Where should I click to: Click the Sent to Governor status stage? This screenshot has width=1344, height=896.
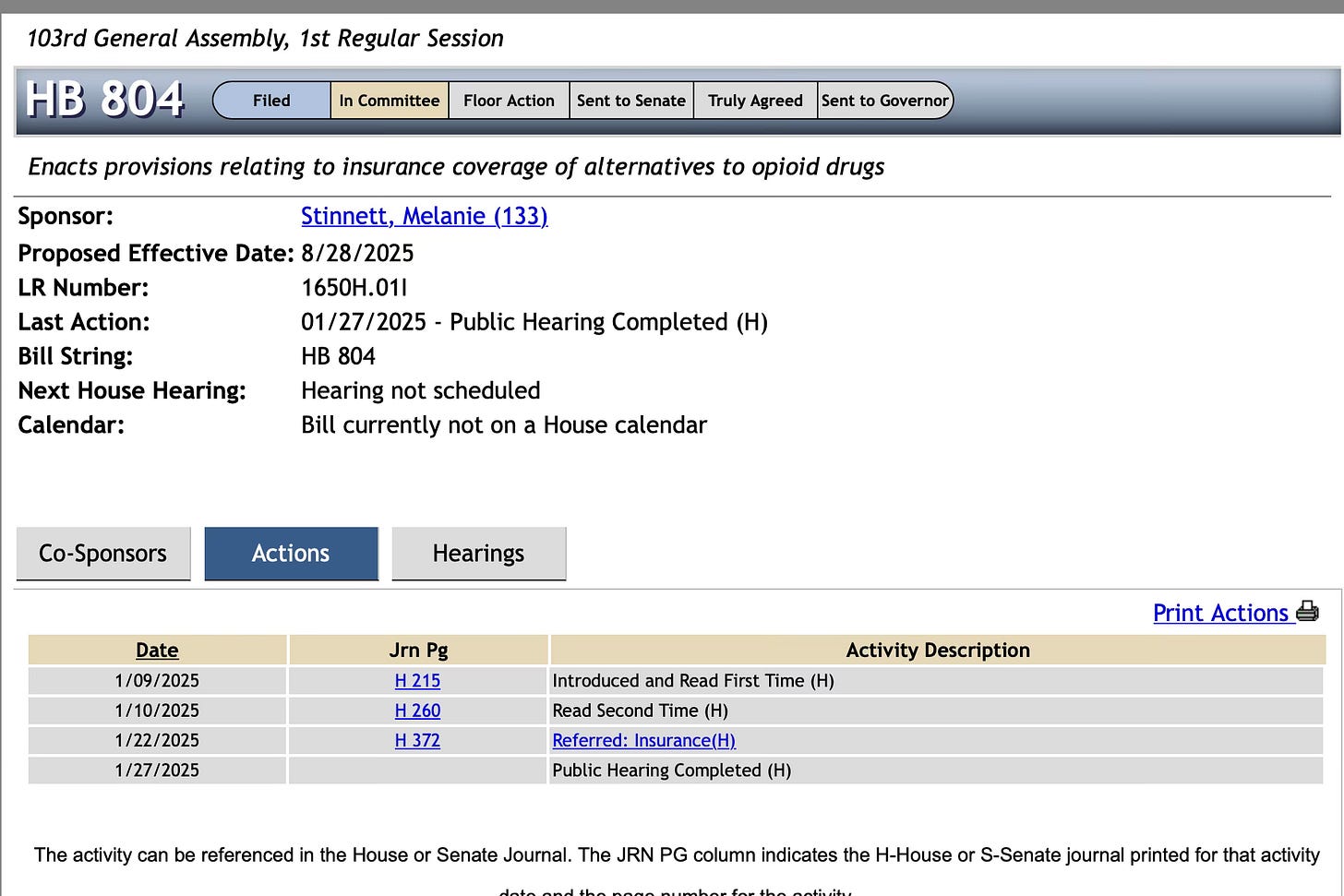885,101
